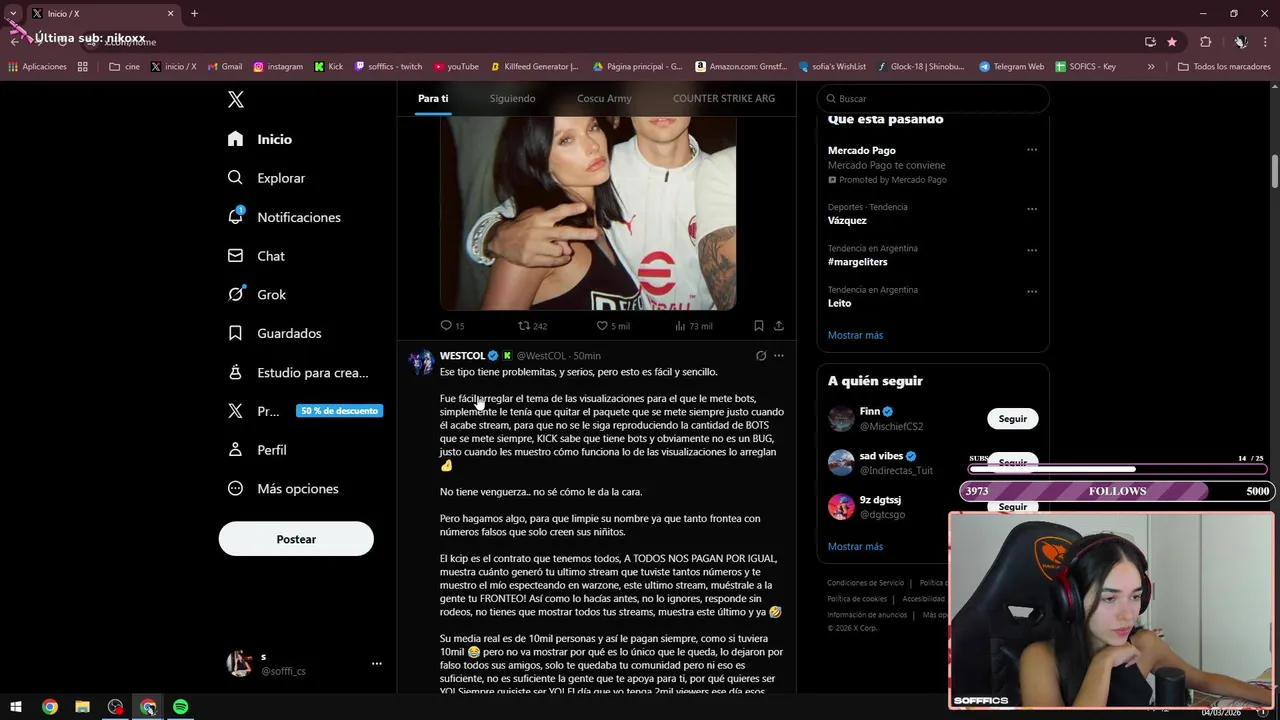Open the Gmail bookmark
Screen dimensions: 1280x720
click(225, 67)
